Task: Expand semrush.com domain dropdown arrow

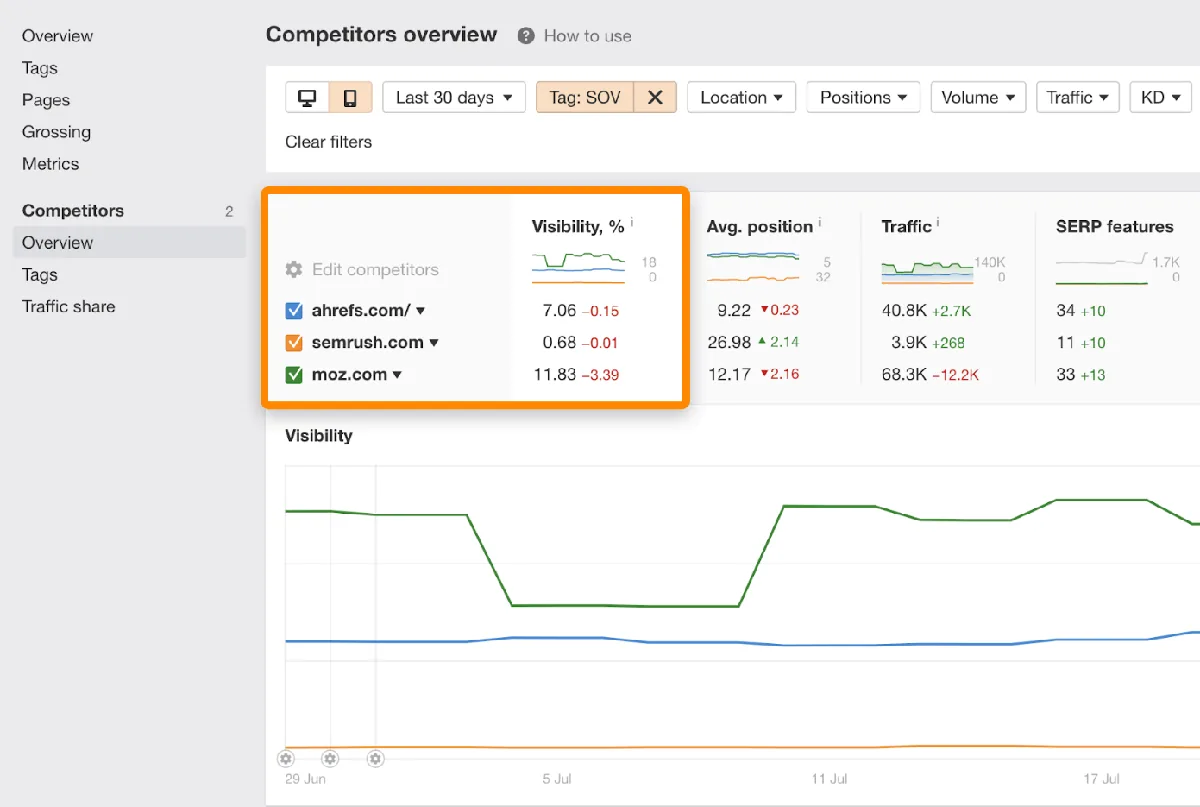Action: [434, 343]
